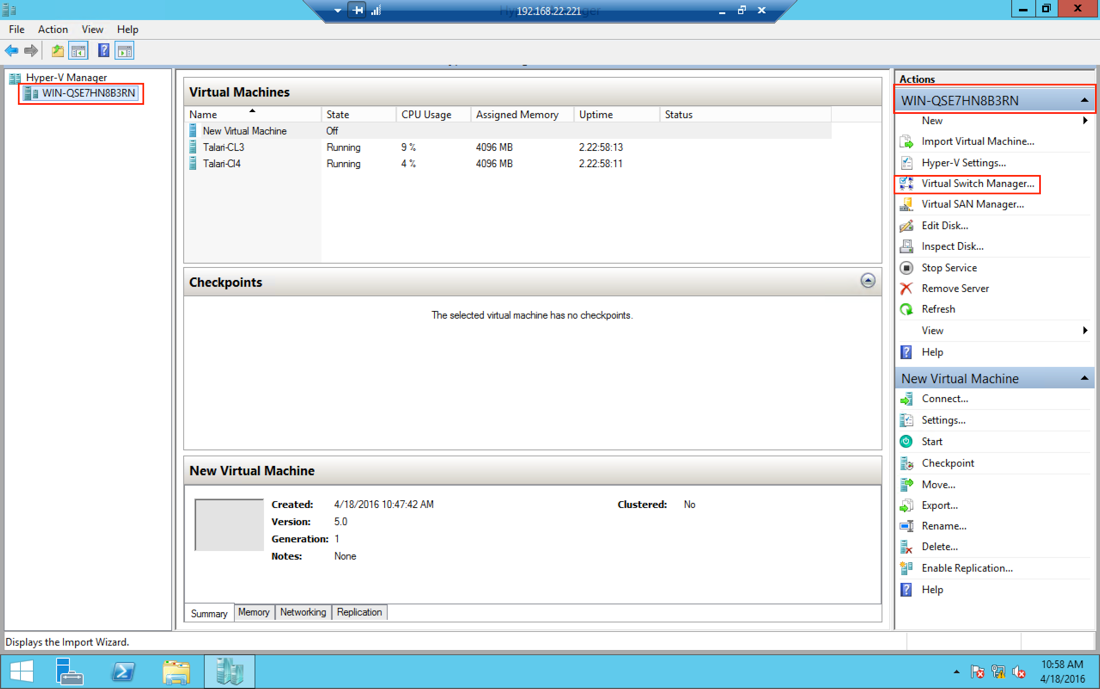Screen dimensions: 1100x689
Task: Open the remote connection bar dropdown arrow
Action: (x=337, y=11)
